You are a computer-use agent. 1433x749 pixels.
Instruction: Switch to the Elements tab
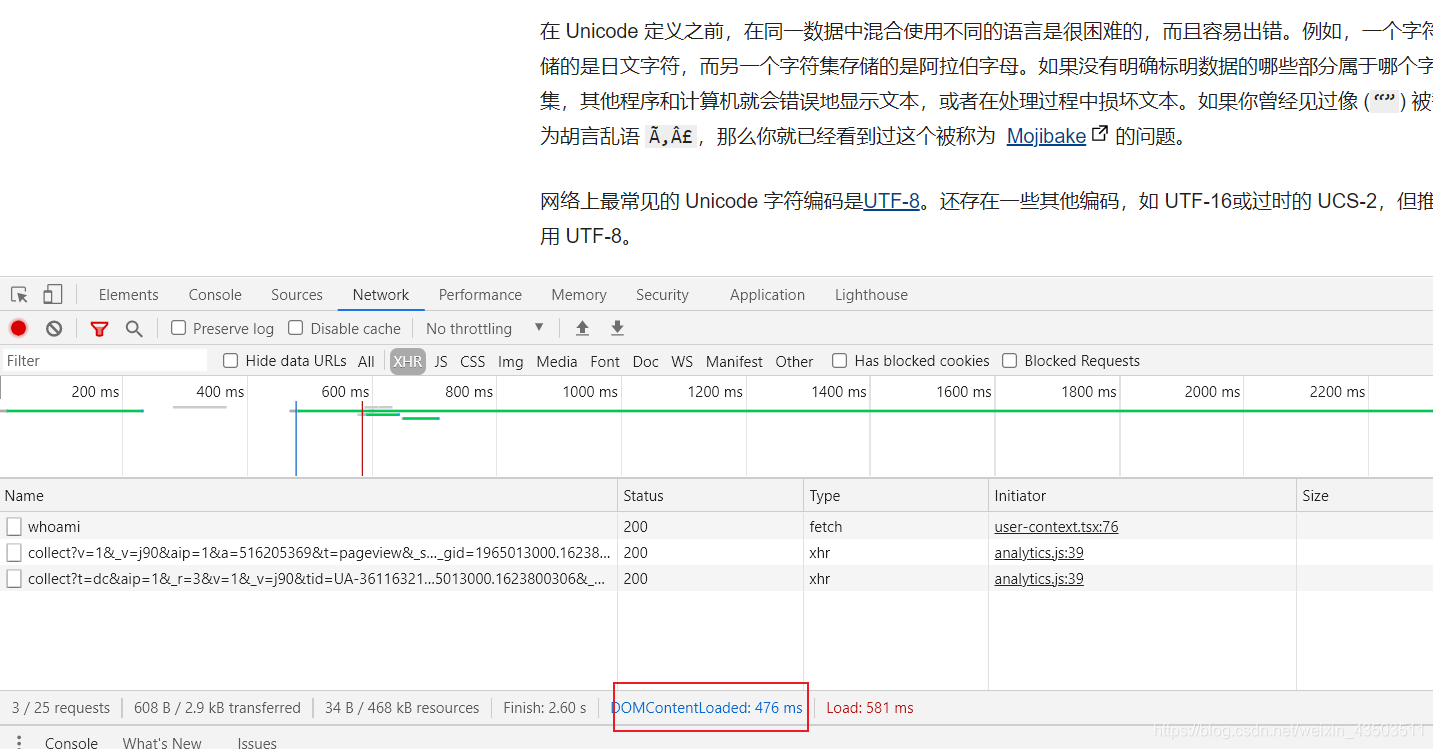pos(128,295)
